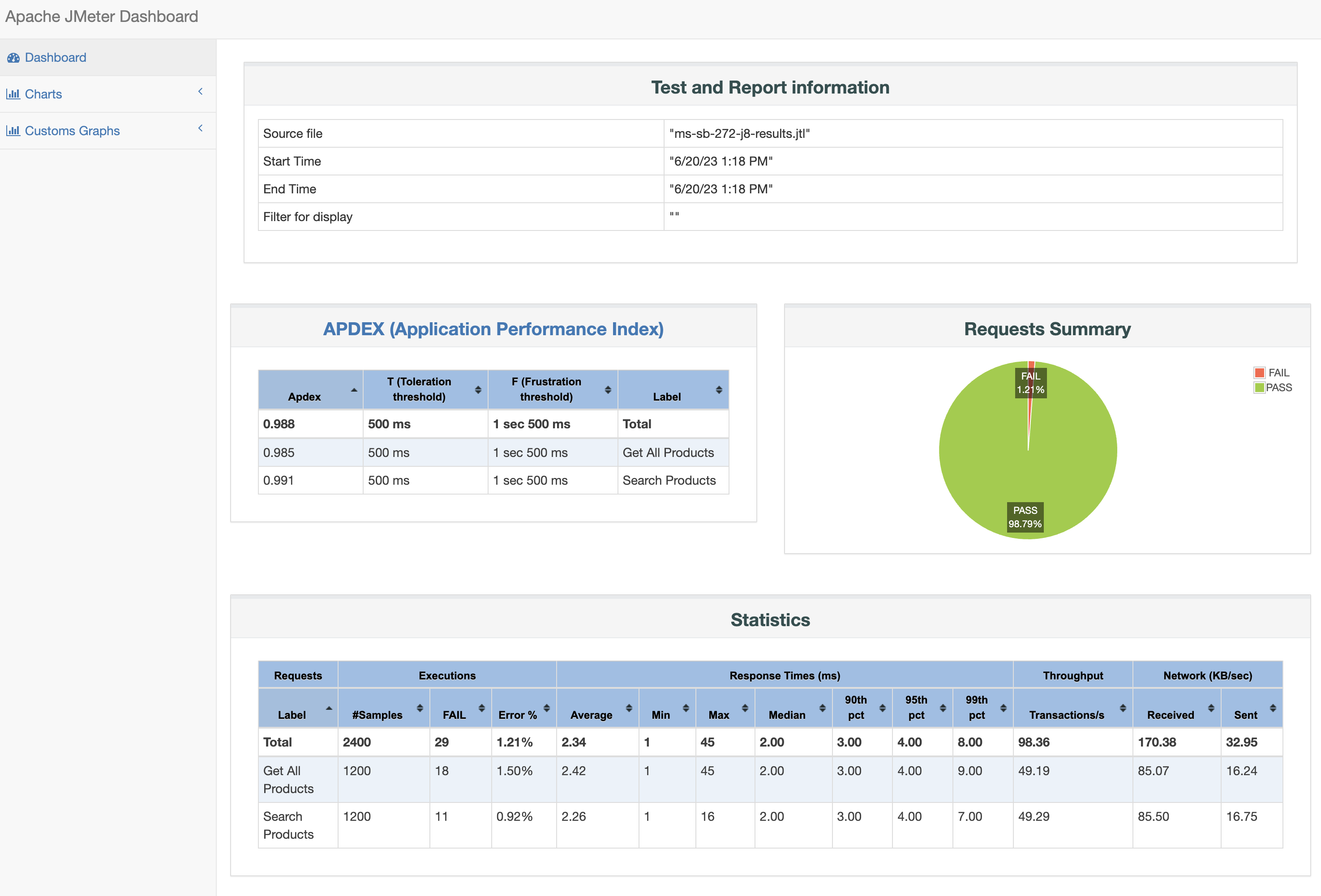Sort Statistics table by #Samples arrows
The image size is (1321, 896).
420,708
